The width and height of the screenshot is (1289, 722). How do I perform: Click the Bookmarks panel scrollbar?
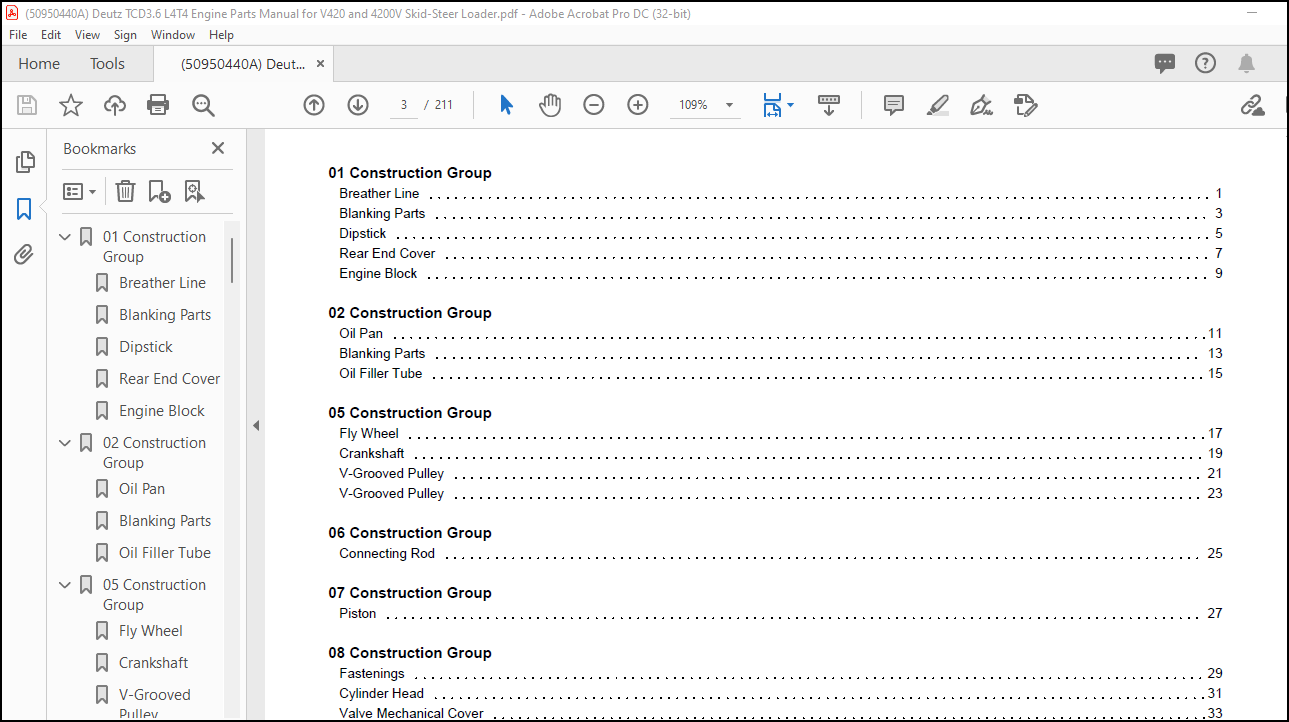click(x=233, y=260)
